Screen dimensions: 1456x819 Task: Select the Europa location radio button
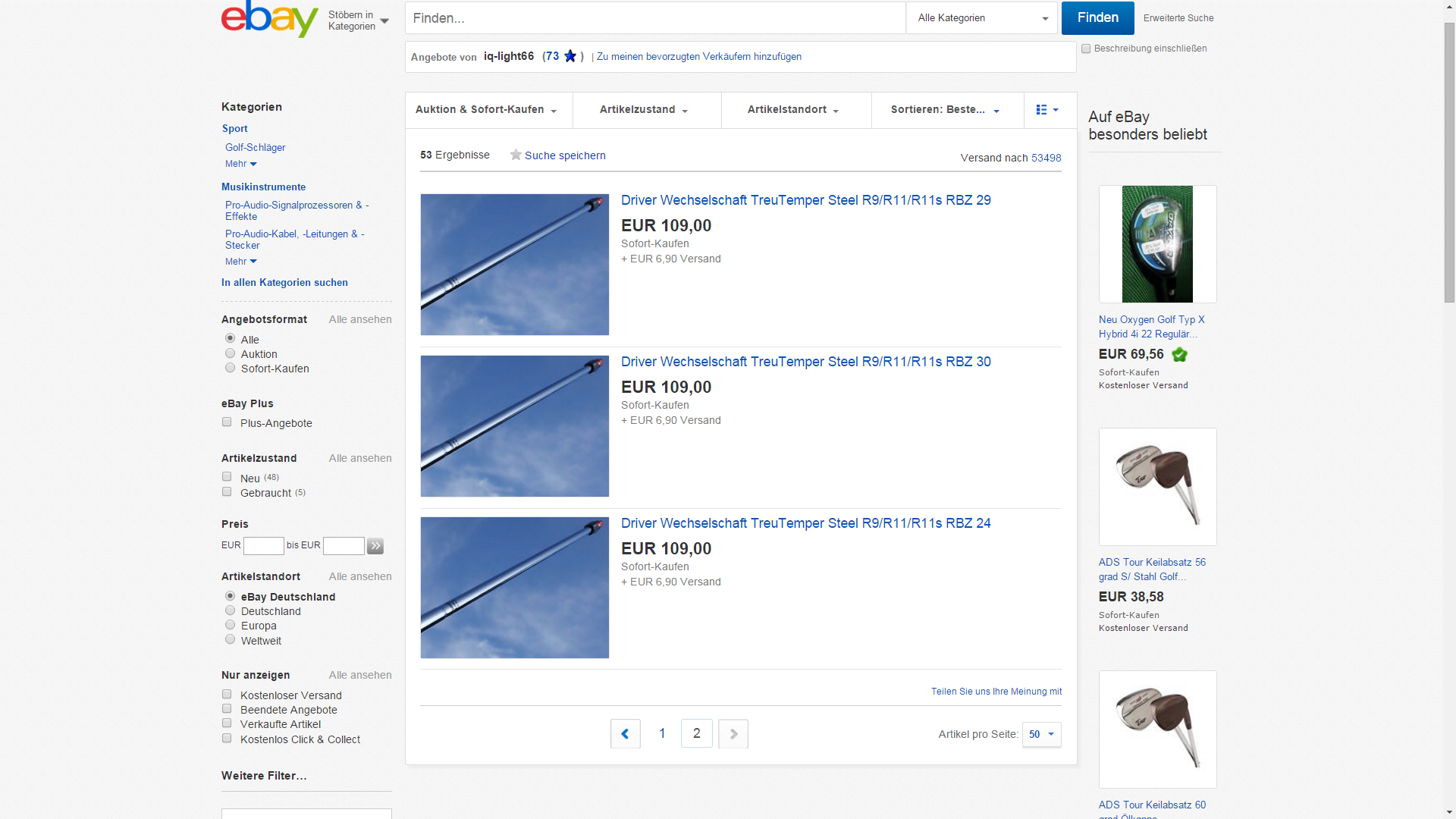[230, 625]
